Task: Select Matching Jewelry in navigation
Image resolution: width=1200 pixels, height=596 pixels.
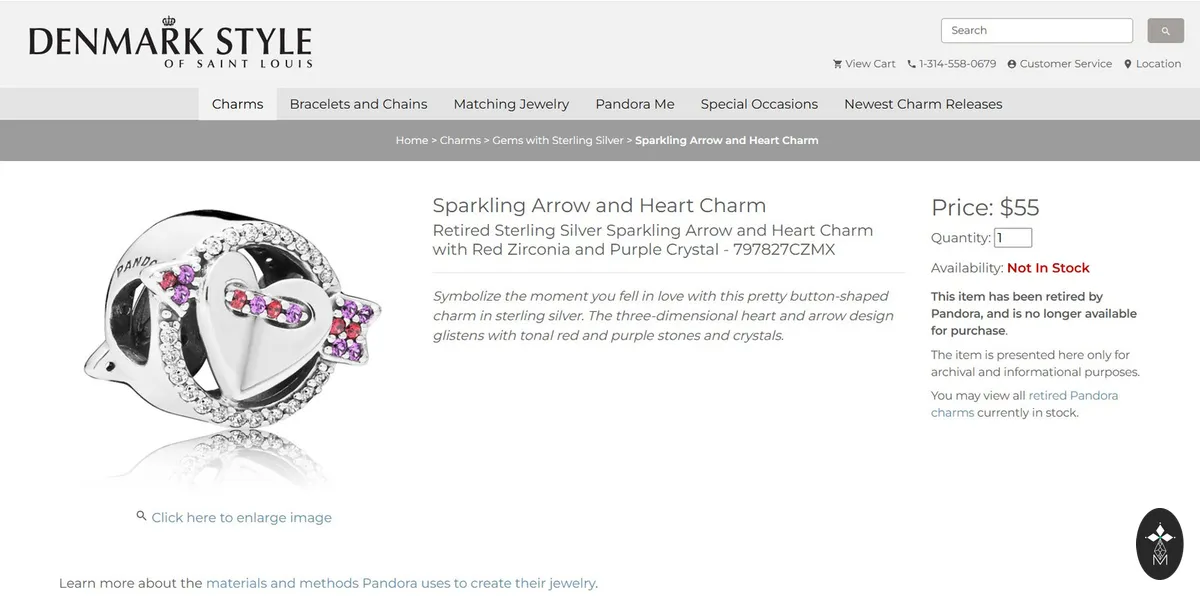Action: [511, 104]
